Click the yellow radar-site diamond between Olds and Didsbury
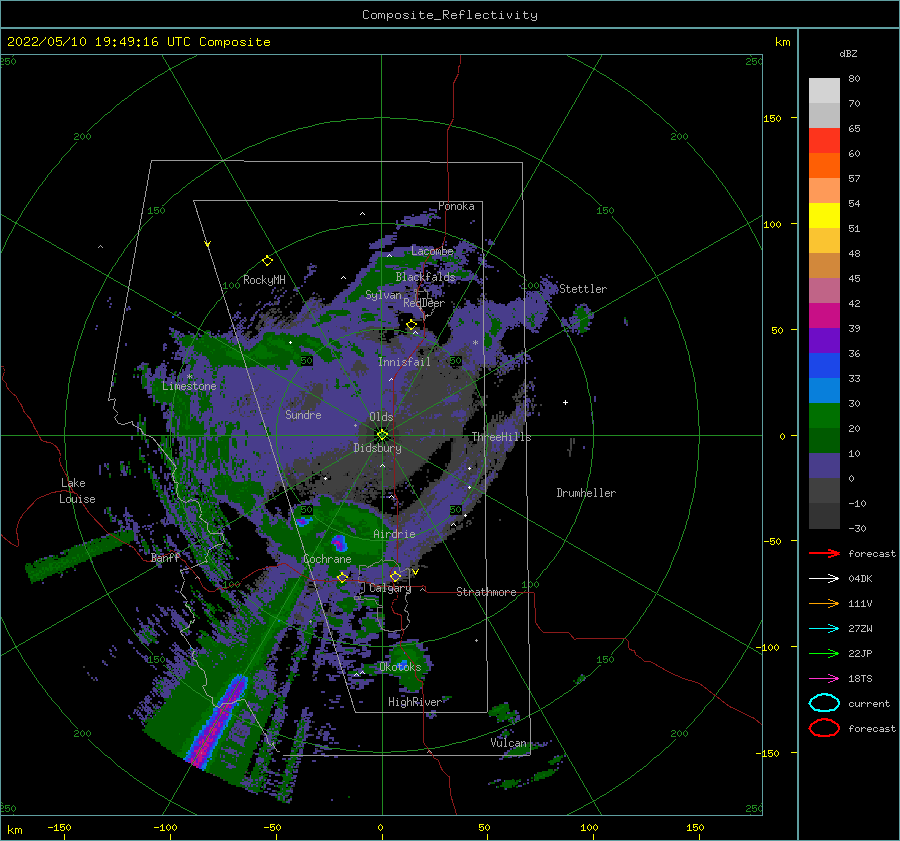The height and width of the screenshot is (841, 900). 382,435
